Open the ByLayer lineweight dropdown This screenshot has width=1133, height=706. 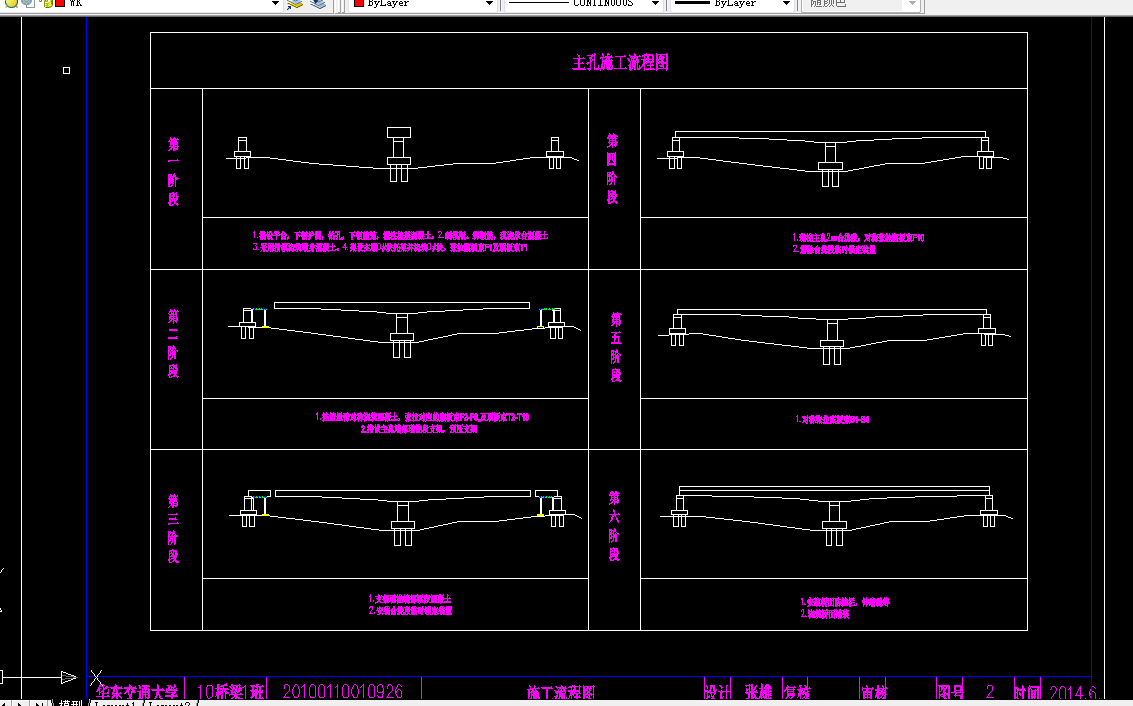786,4
